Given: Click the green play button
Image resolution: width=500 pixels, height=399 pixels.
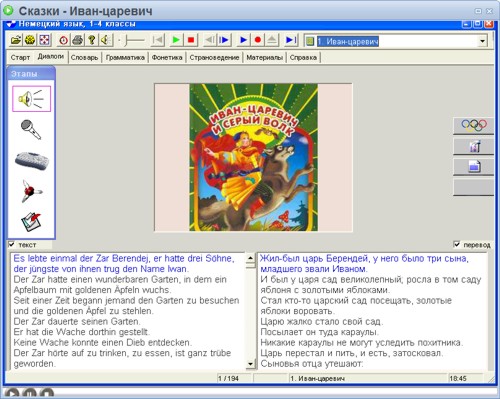Looking at the screenshot, I should click(176, 40).
